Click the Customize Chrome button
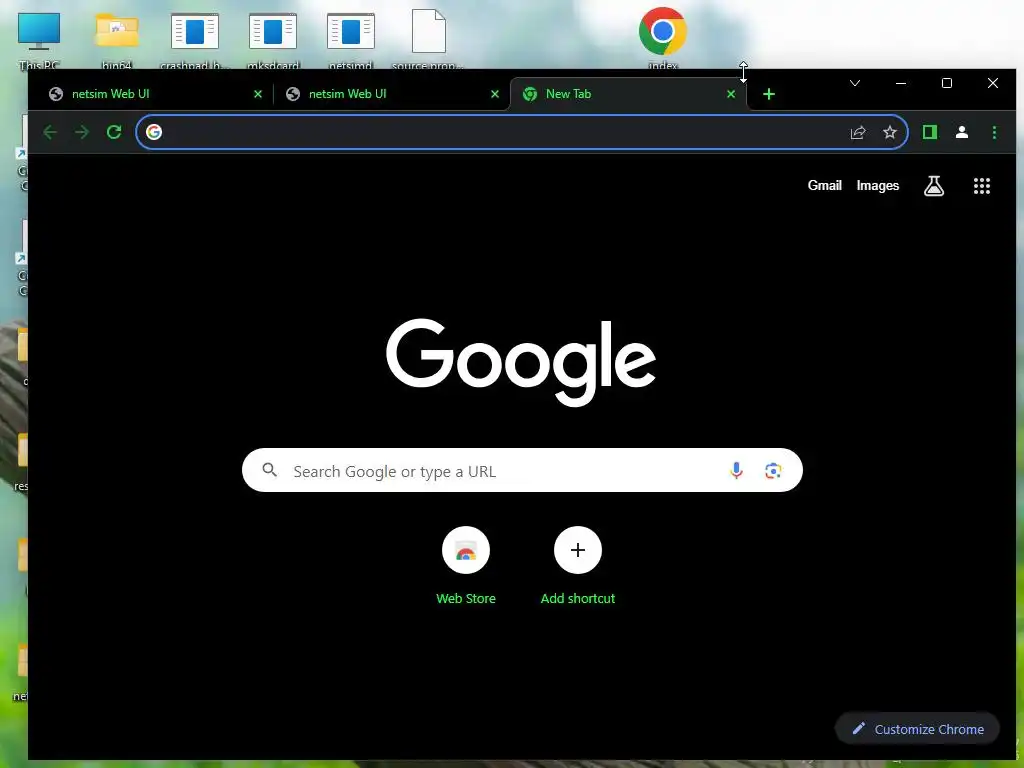 click(918, 729)
